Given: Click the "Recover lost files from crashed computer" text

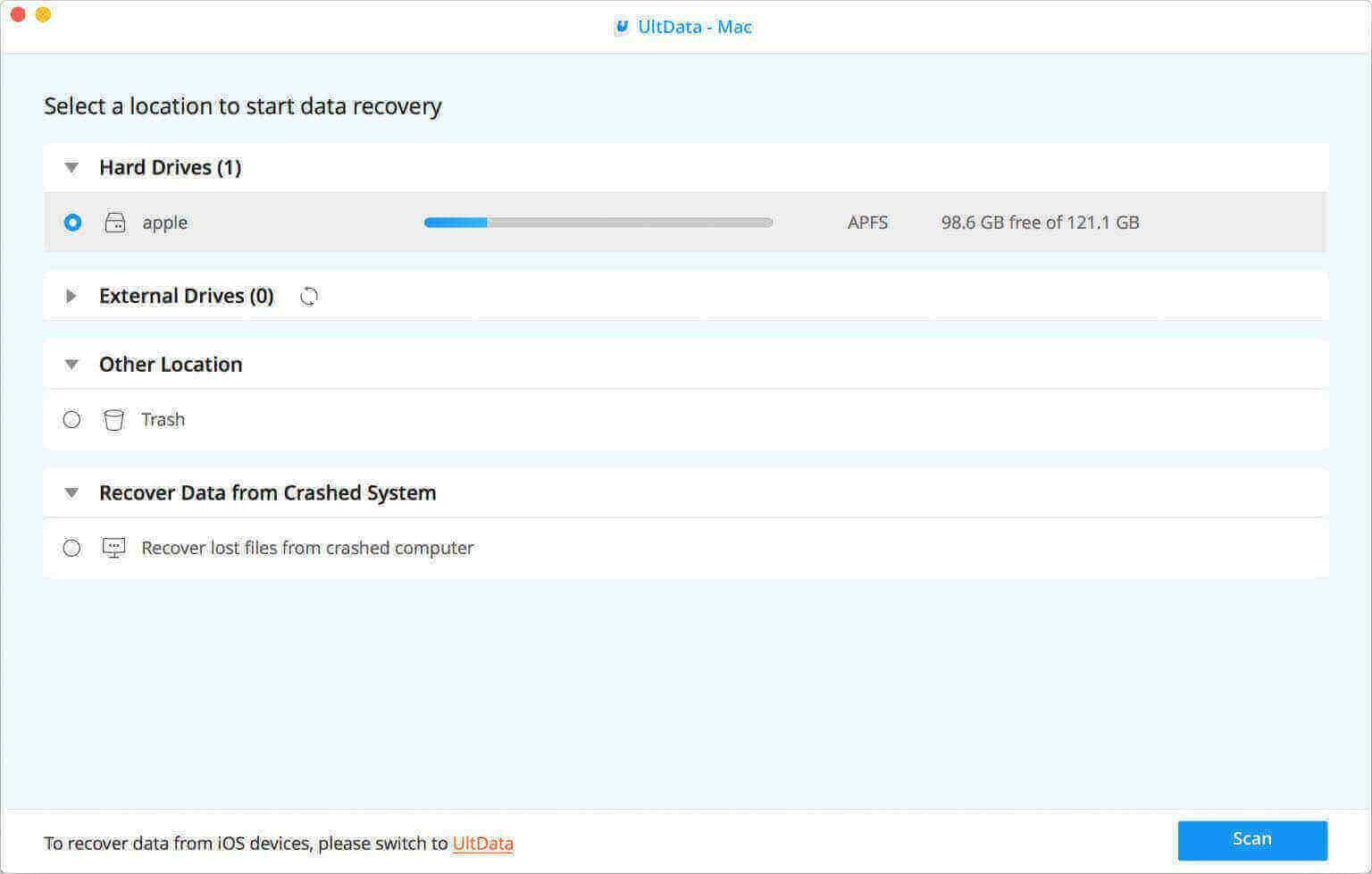Looking at the screenshot, I should click(x=307, y=548).
